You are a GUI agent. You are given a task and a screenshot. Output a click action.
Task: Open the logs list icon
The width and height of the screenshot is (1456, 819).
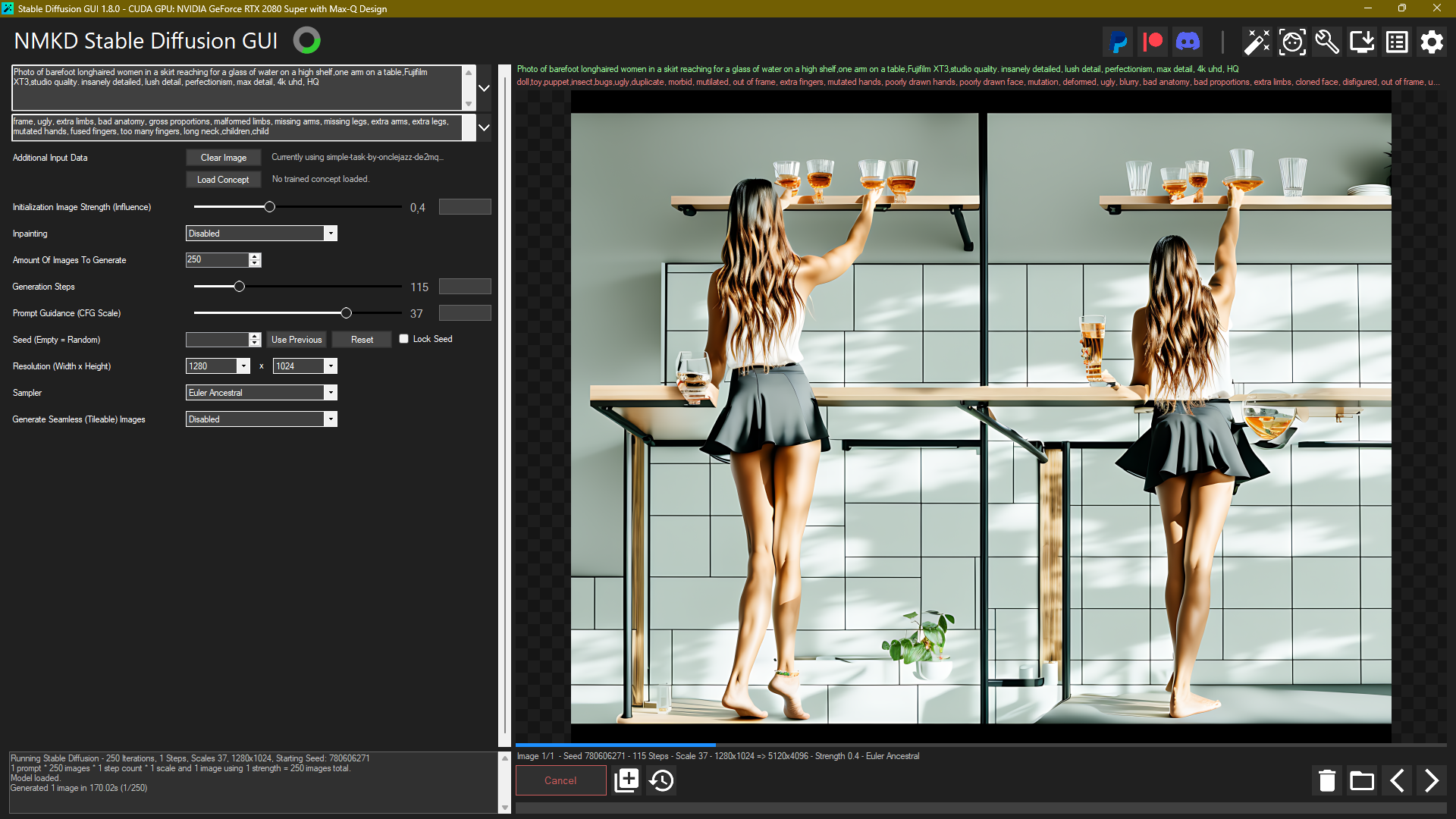coord(1397,42)
